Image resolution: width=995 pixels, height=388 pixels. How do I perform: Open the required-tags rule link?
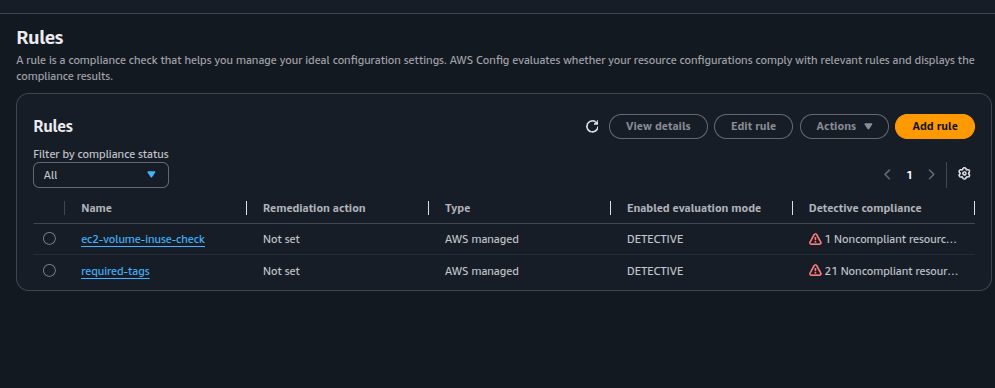point(115,271)
